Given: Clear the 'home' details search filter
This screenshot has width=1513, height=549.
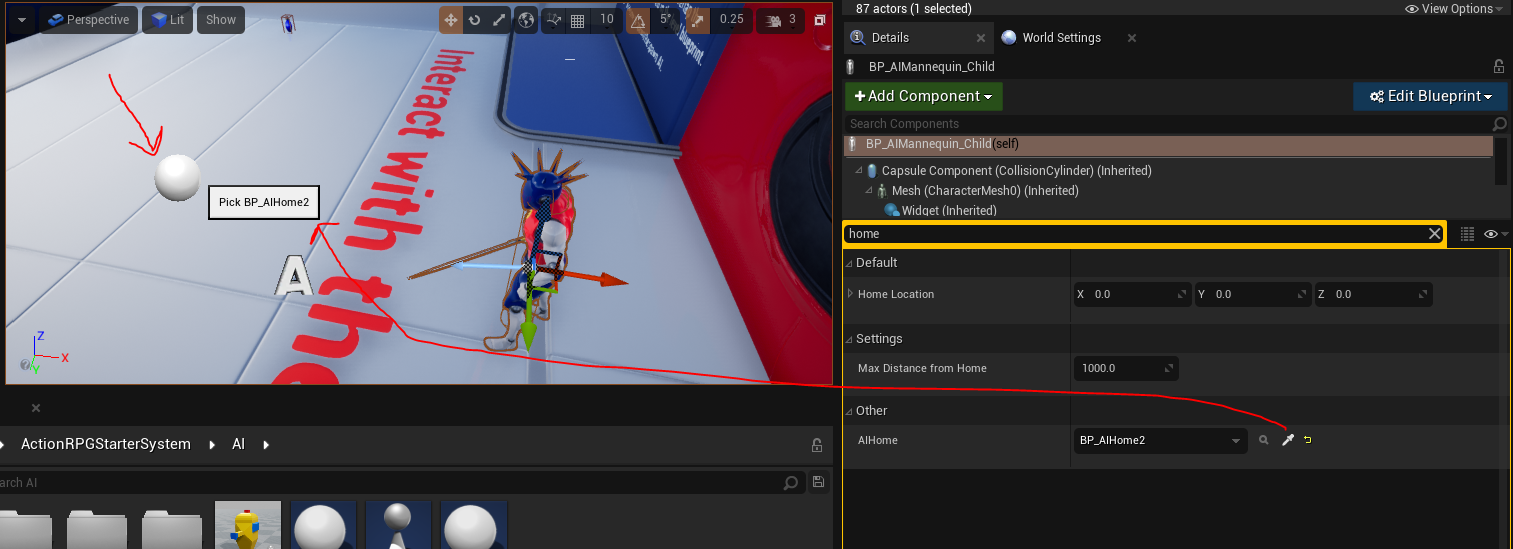Looking at the screenshot, I should [1434, 234].
